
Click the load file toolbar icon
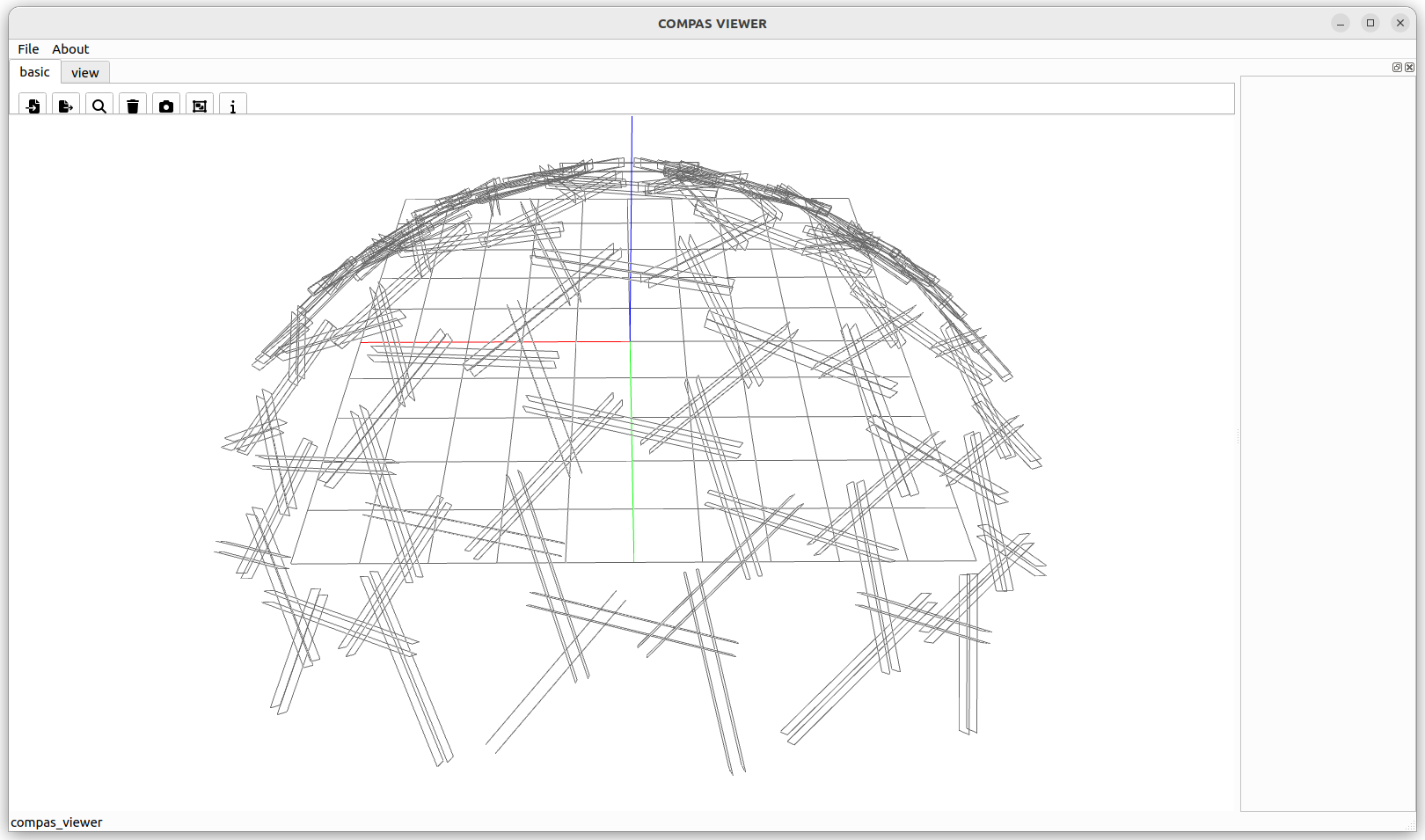coord(33,106)
